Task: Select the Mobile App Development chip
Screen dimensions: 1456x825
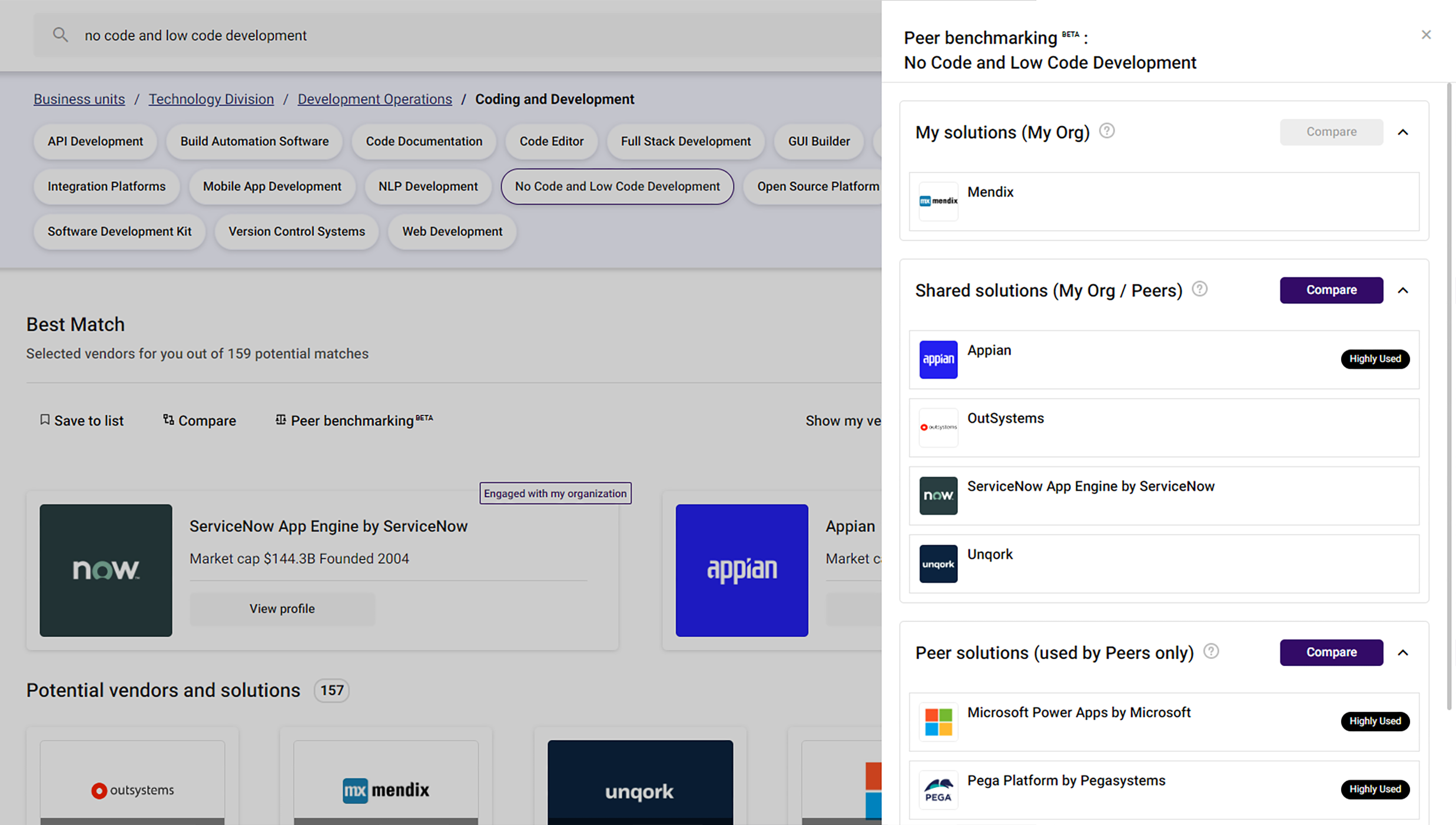Action: 272,187
